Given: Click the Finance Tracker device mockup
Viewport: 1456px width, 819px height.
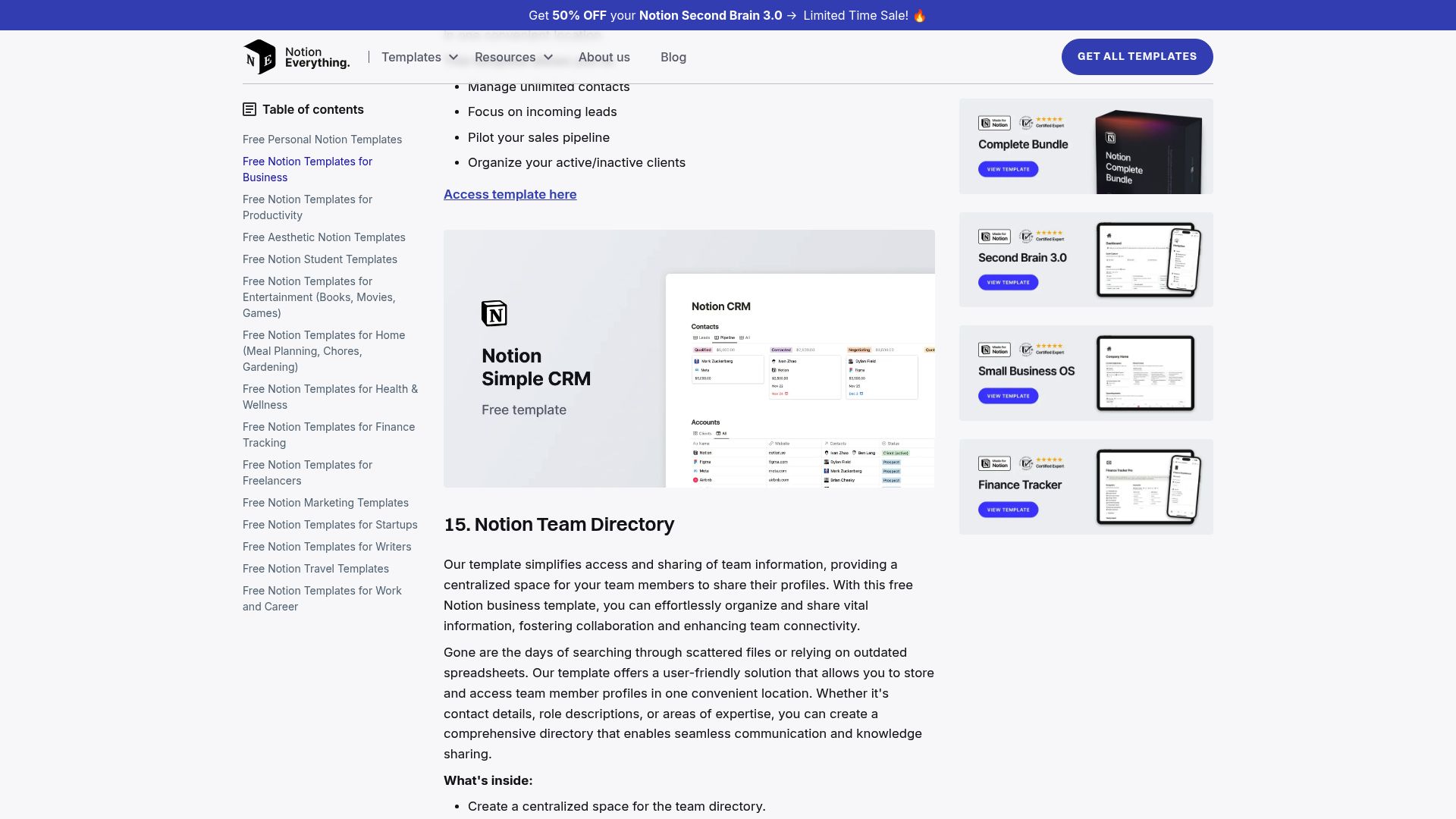Looking at the screenshot, I should pyautogui.click(x=1149, y=487).
